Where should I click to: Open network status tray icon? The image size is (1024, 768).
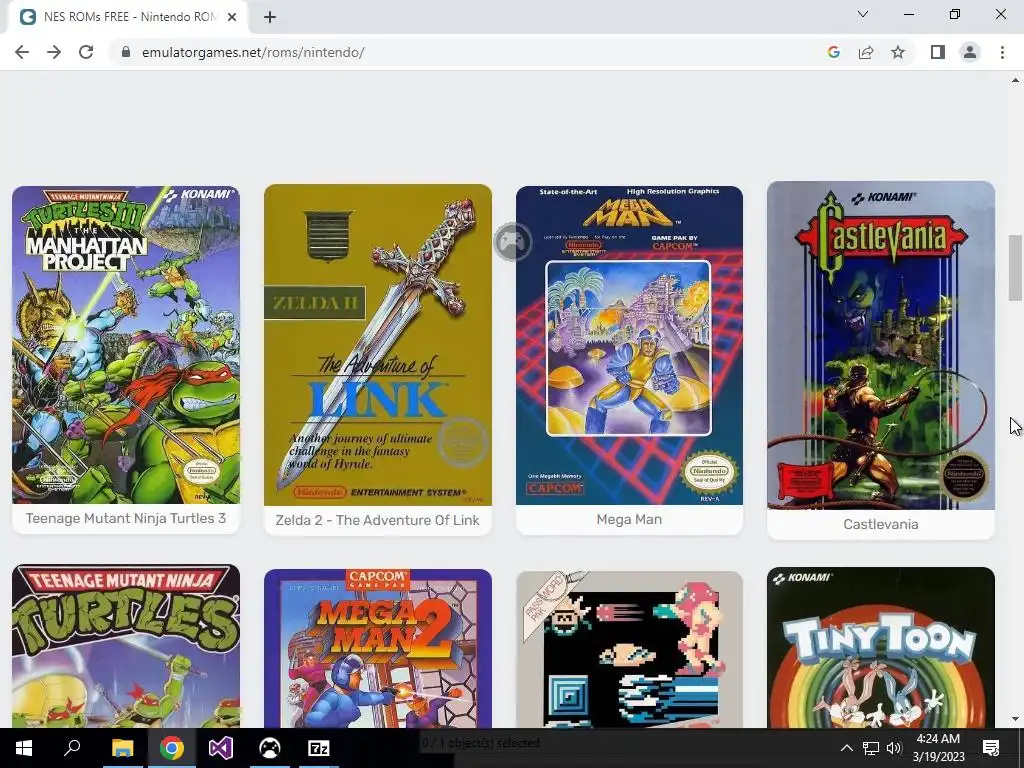pyautogui.click(x=871, y=748)
